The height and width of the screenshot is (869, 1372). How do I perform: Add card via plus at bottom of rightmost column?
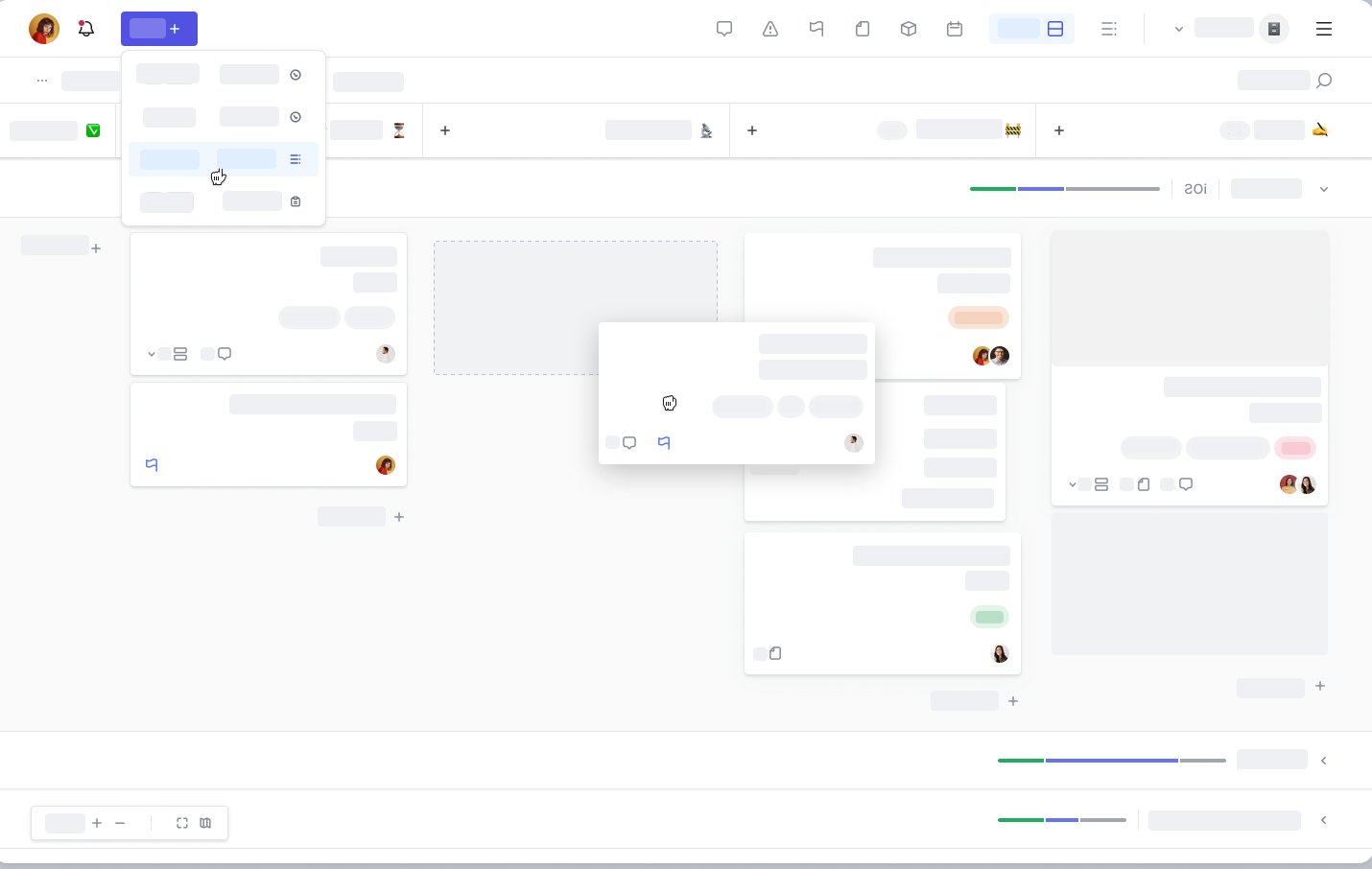pos(1320,686)
